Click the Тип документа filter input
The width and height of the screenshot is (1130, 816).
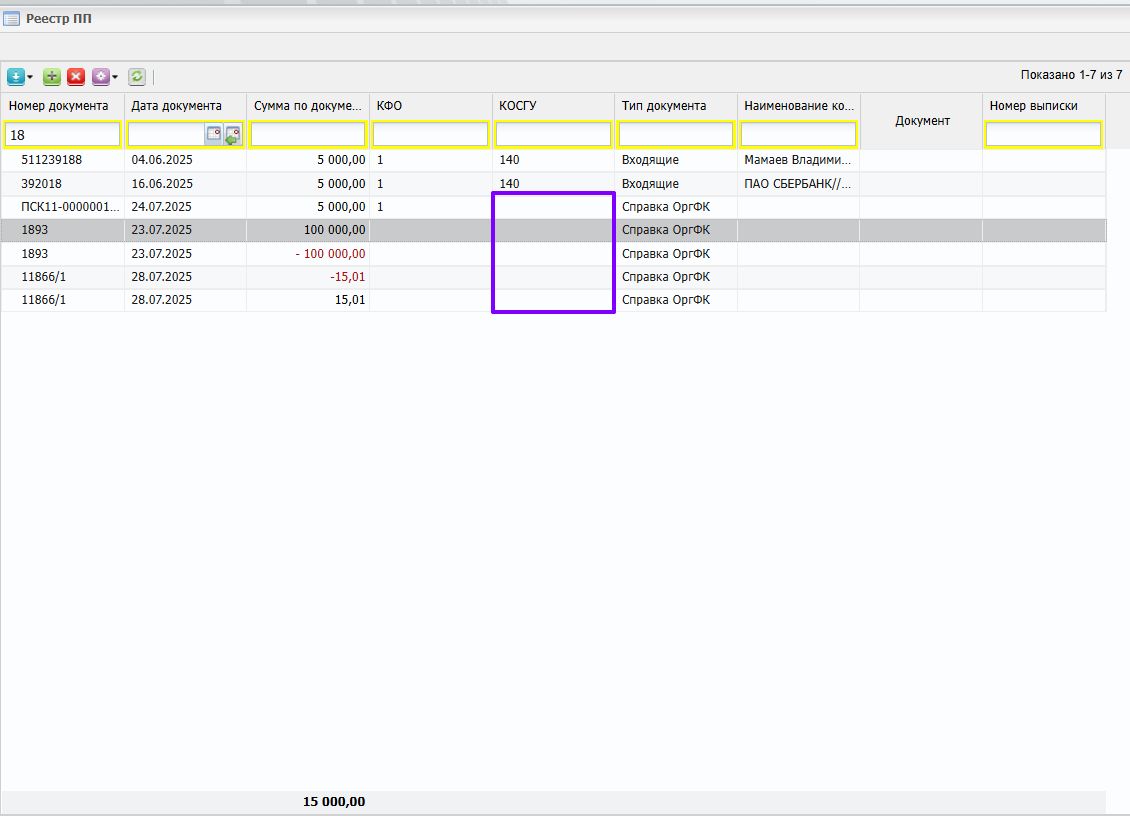coord(675,135)
